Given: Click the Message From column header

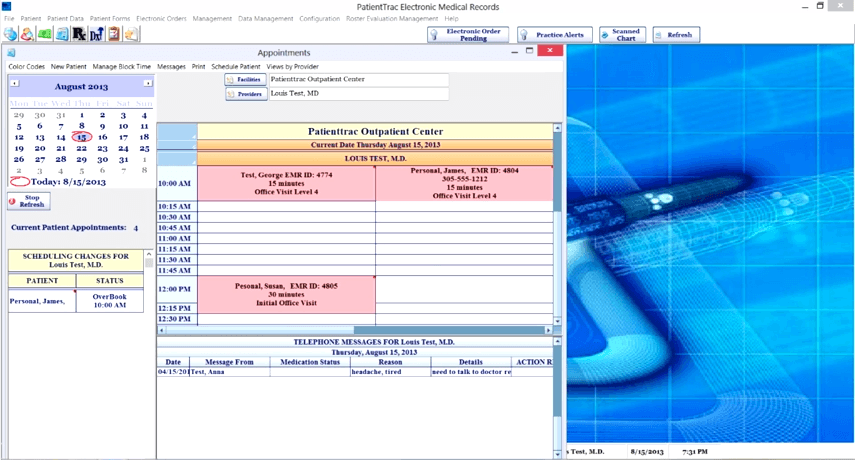Looking at the screenshot, I should tap(229, 362).
